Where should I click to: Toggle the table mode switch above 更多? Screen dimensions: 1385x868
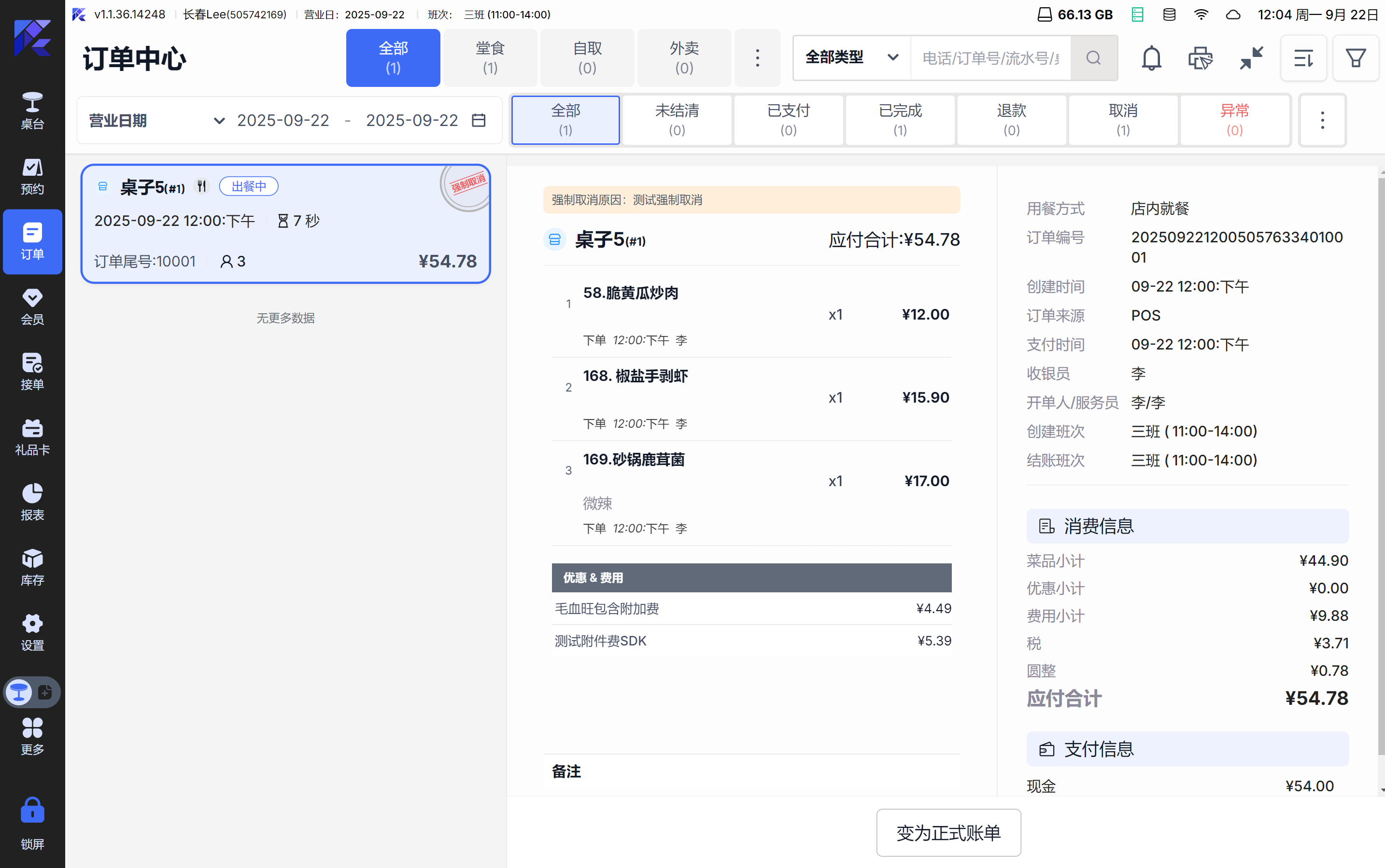click(x=32, y=692)
